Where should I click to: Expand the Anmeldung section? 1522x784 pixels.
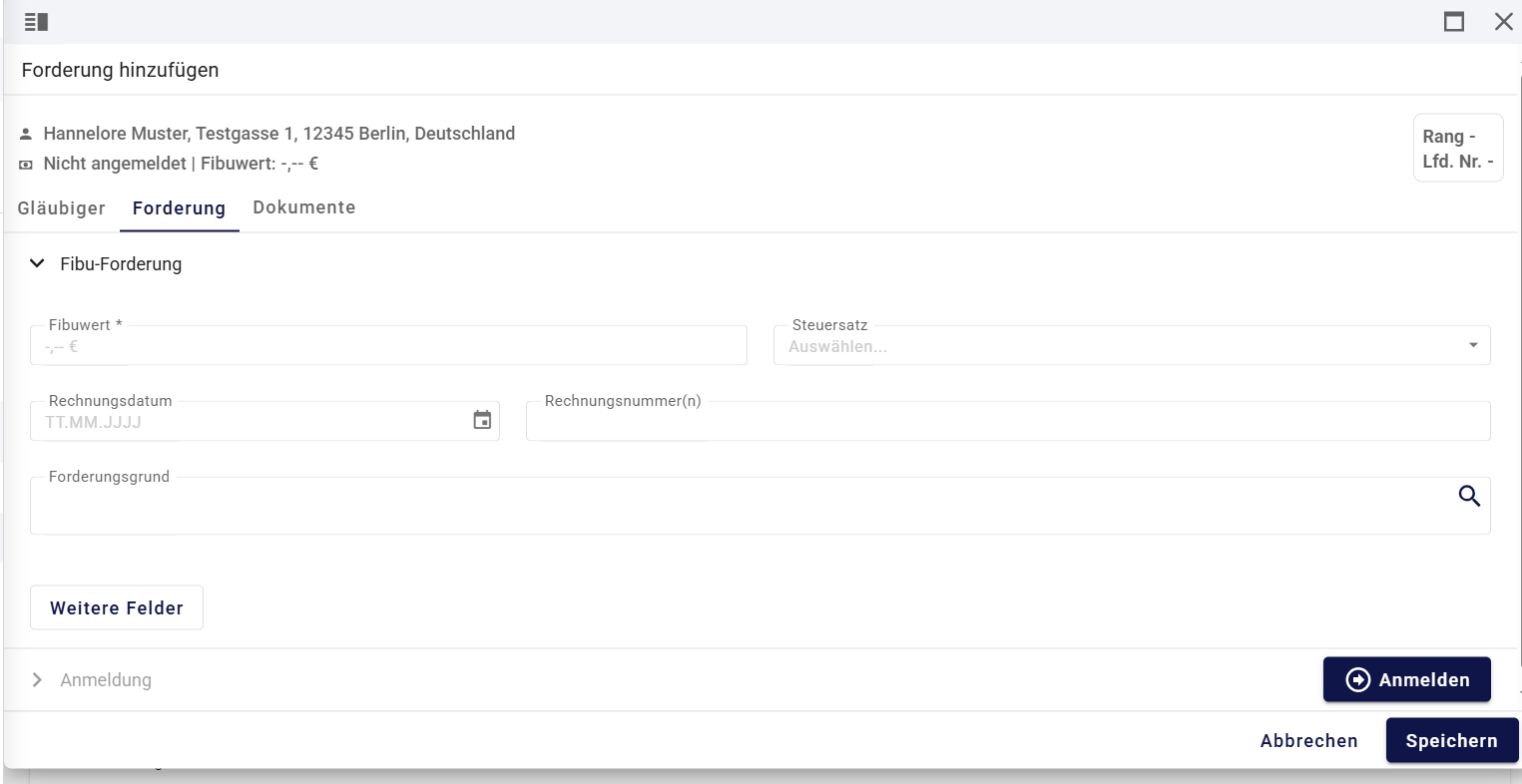pos(37,680)
